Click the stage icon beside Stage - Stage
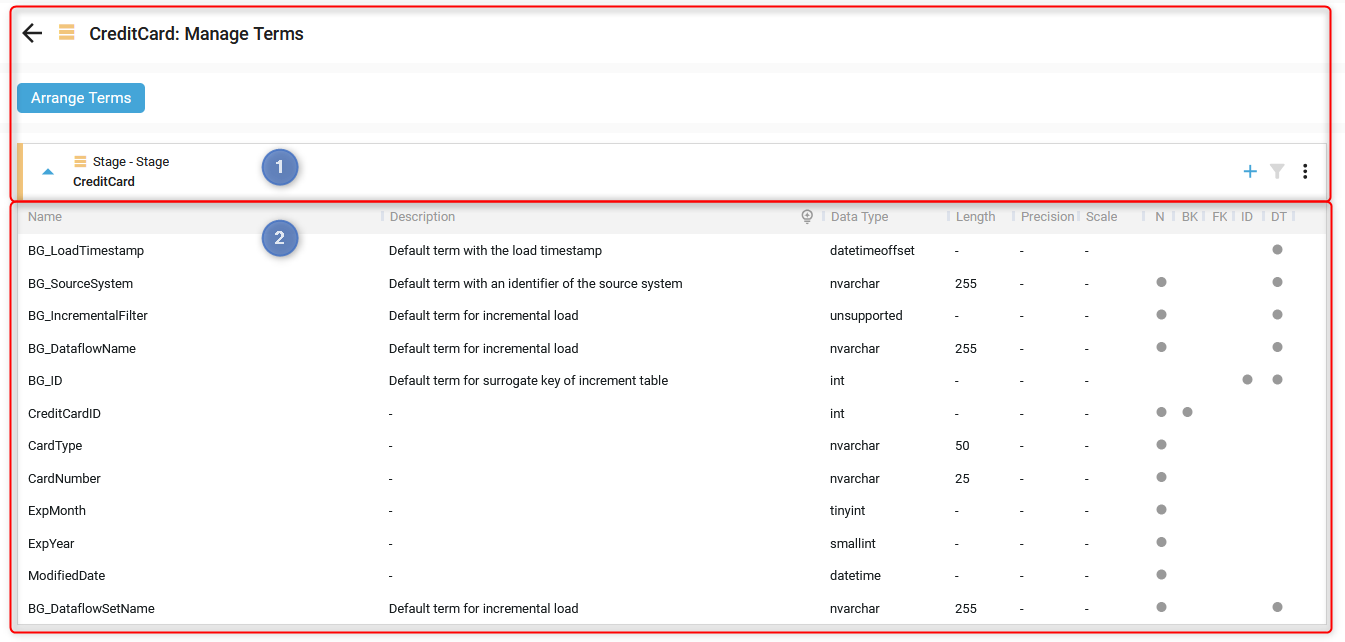This screenshot has height=642, width=1345. click(x=80, y=161)
